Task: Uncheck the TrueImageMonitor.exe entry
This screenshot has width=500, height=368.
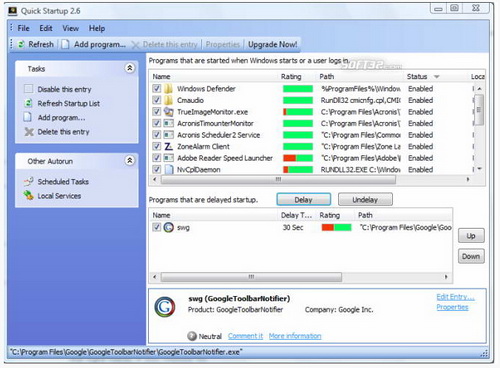Action: tap(157, 112)
